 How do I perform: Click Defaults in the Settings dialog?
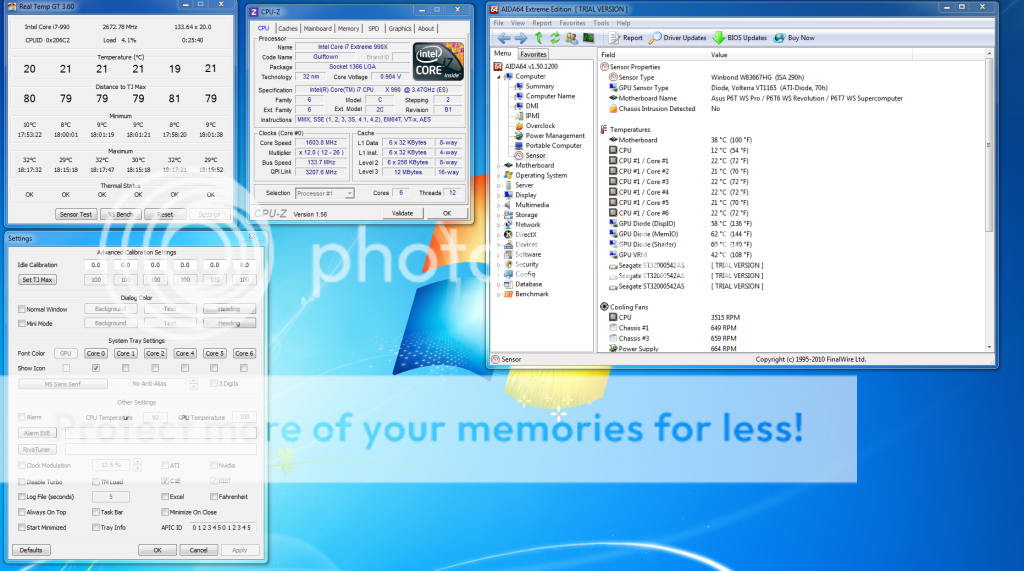tap(31, 550)
